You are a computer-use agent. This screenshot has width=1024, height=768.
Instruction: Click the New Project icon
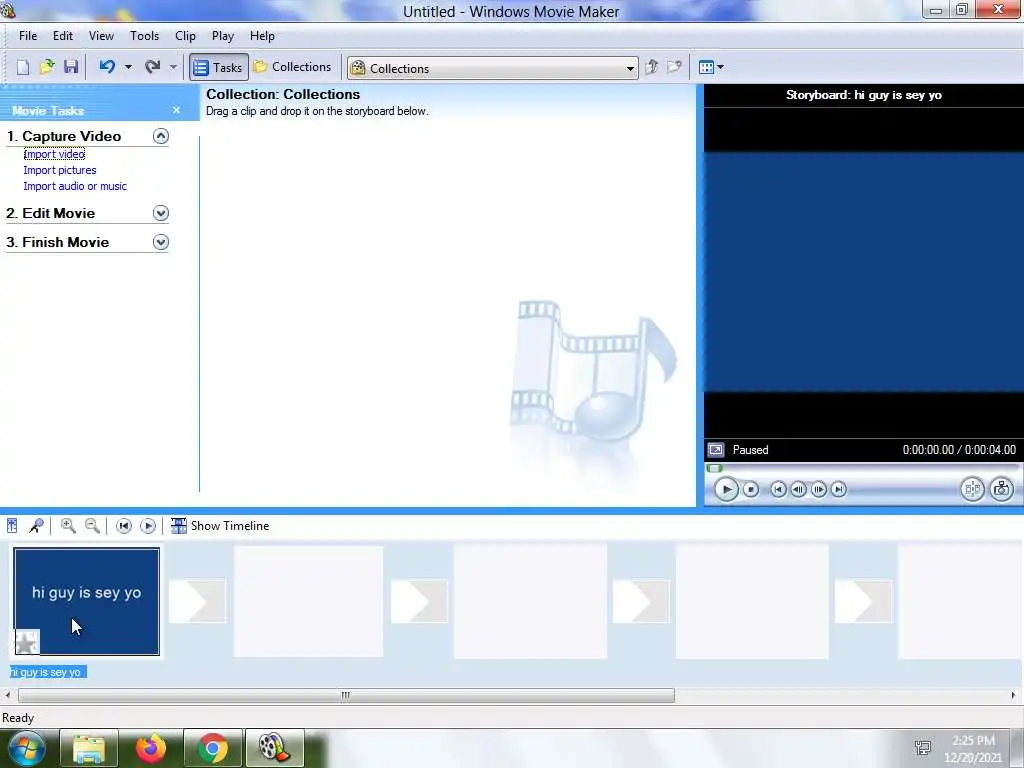click(23, 67)
